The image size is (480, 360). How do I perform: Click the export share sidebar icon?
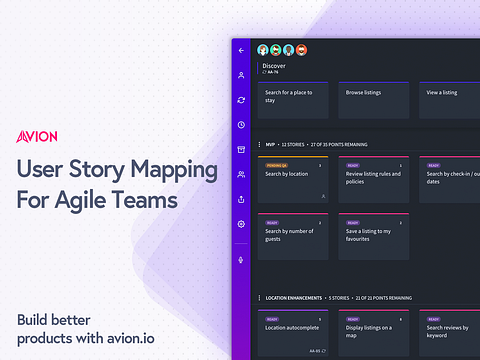point(241,199)
